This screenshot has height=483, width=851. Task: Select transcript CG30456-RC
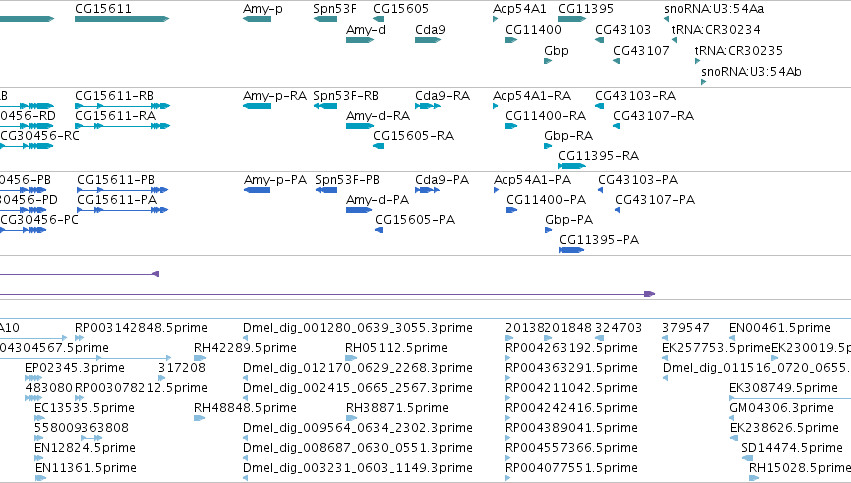[26, 146]
